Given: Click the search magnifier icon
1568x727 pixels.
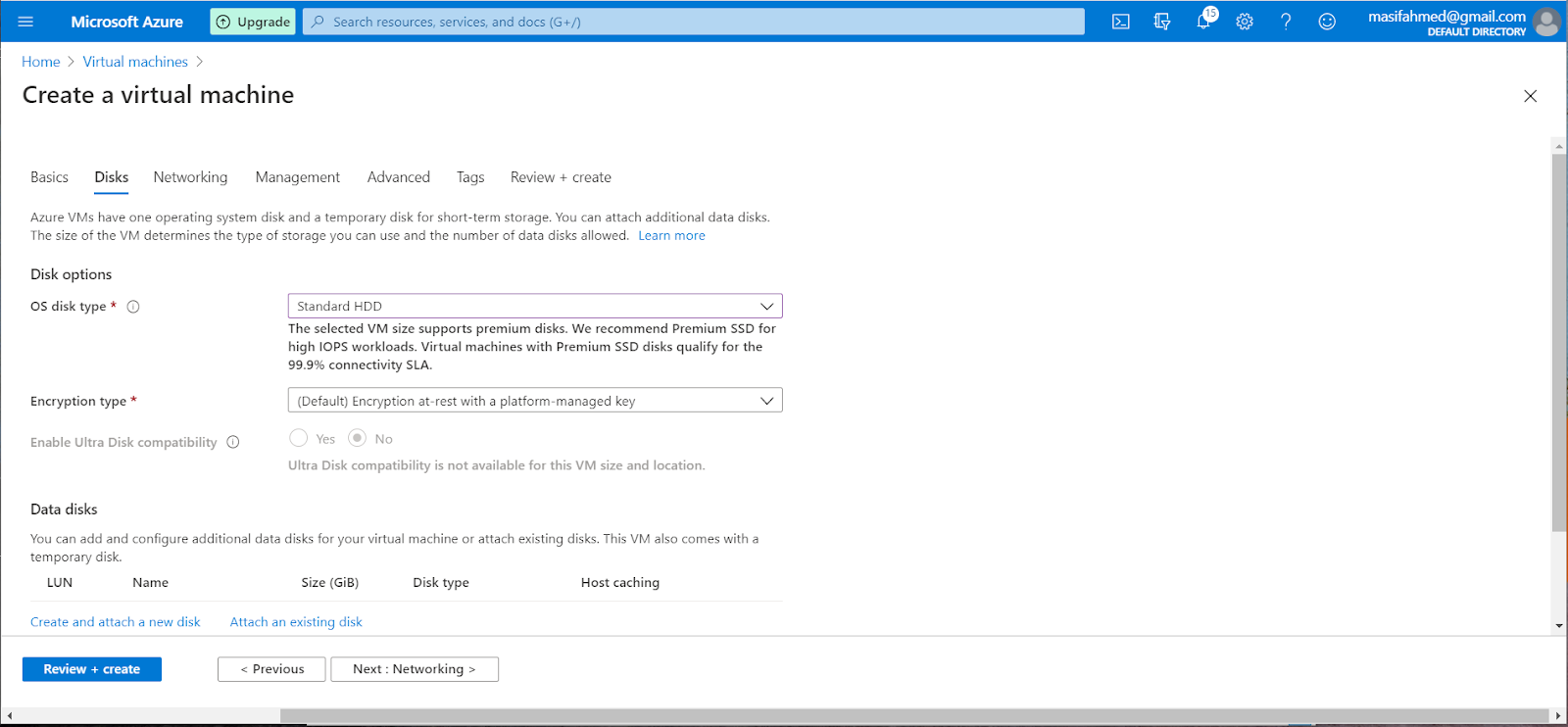Looking at the screenshot, I should tap(317, 22).
